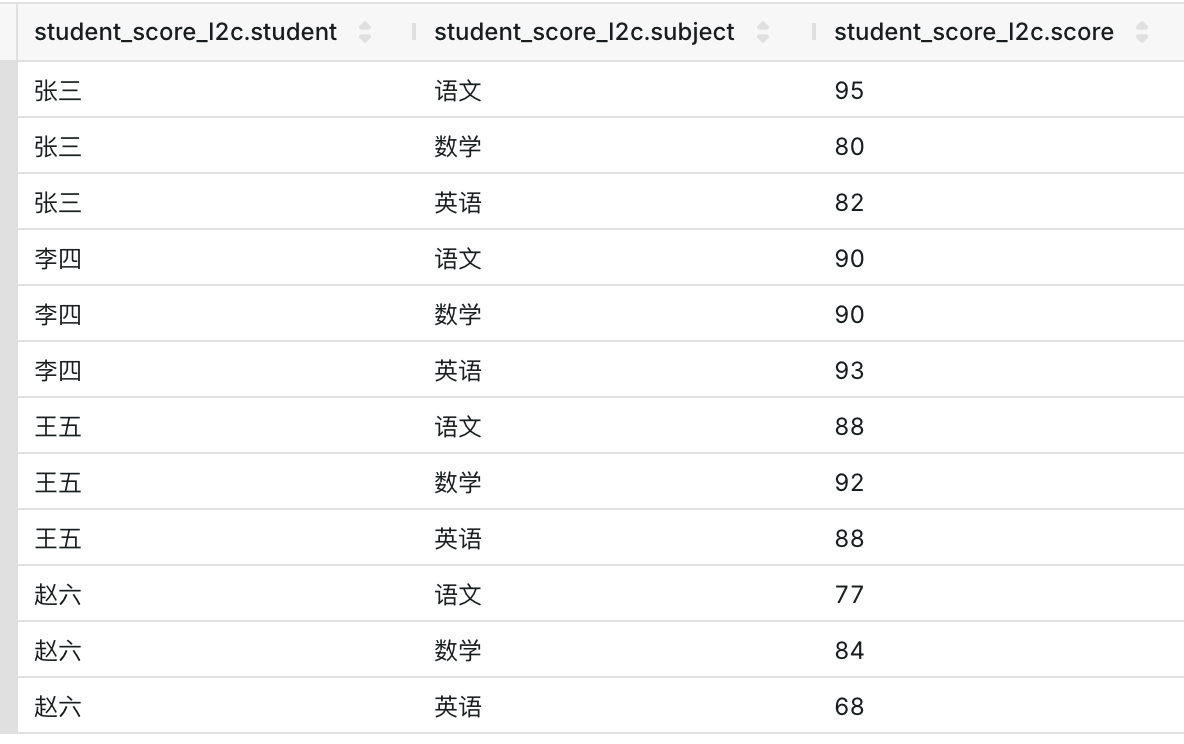
Task: Click sort icon of subject column
Action: point(763,32)
